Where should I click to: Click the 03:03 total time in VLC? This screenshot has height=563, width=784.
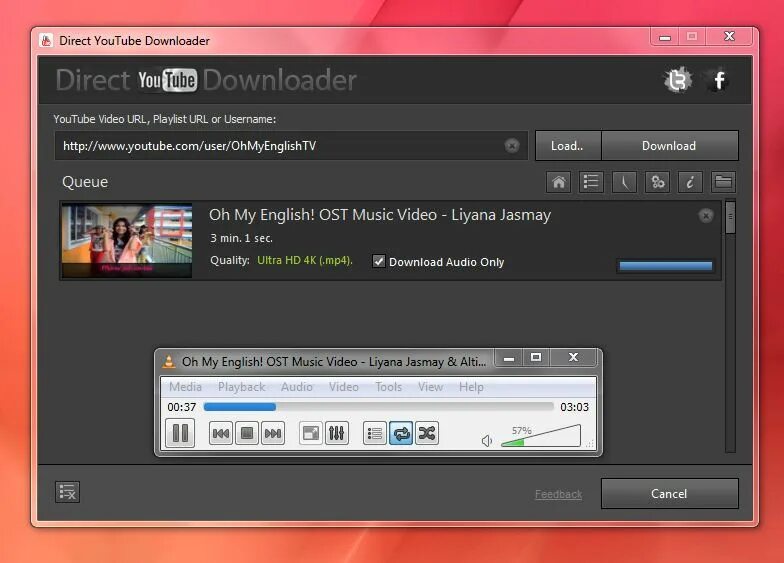coord(574,407)
